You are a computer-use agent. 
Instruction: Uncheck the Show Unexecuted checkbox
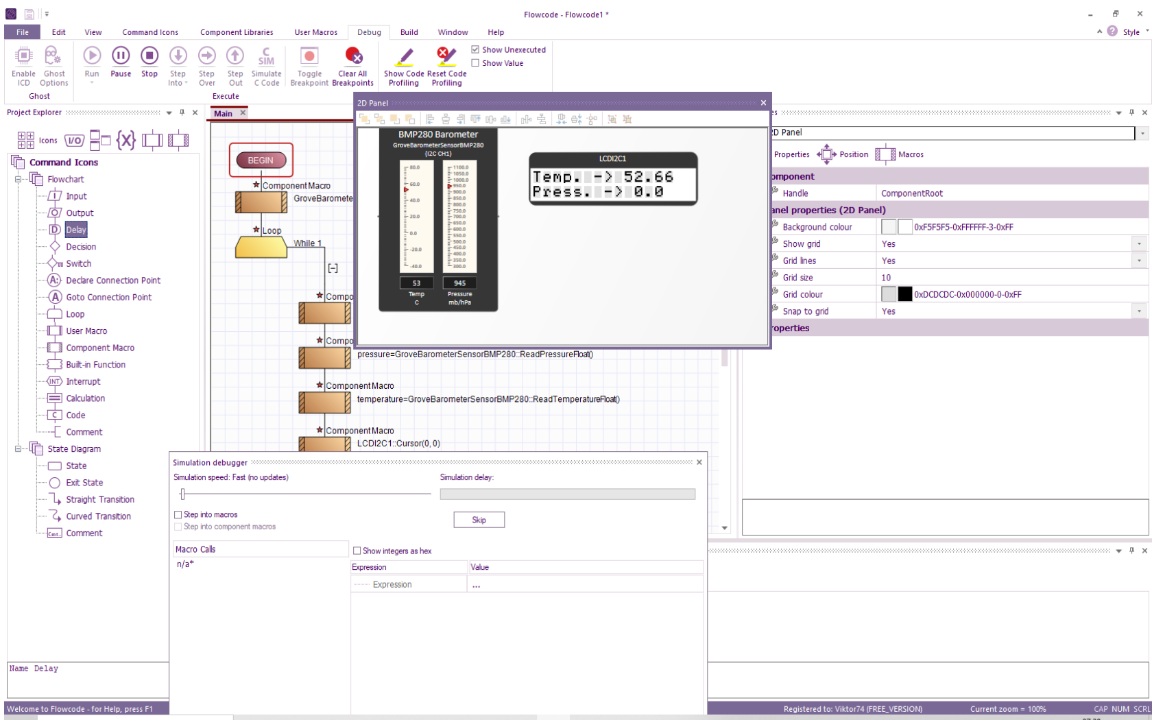click(x=475, y=50)
